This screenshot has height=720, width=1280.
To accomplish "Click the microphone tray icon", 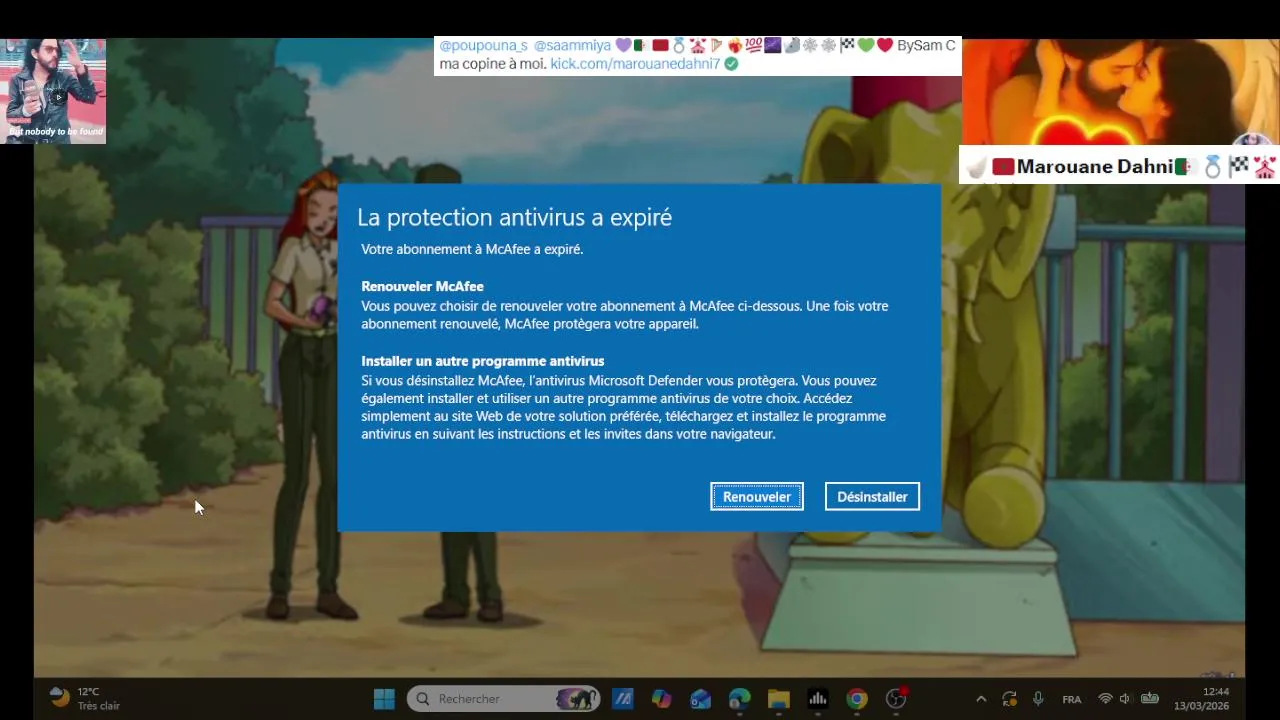I will tap(1038, 699).
